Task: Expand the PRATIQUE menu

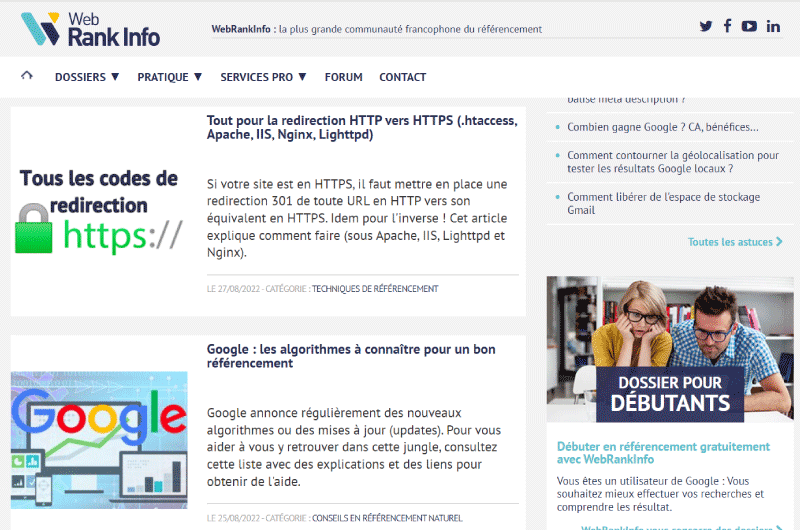Action: tap(169, 77)
